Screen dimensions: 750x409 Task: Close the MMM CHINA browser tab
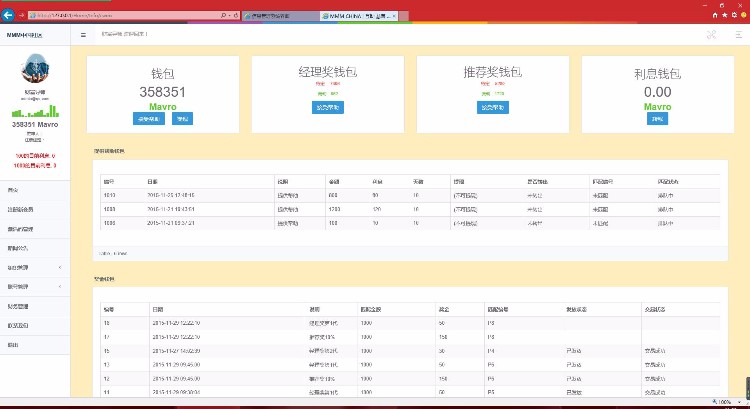[394, 16]
